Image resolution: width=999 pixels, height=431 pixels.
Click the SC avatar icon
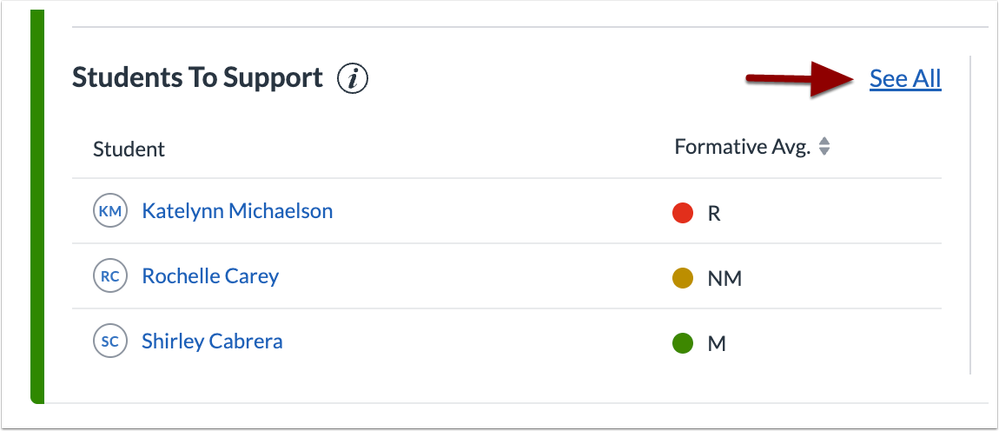(x=110, y=341)
